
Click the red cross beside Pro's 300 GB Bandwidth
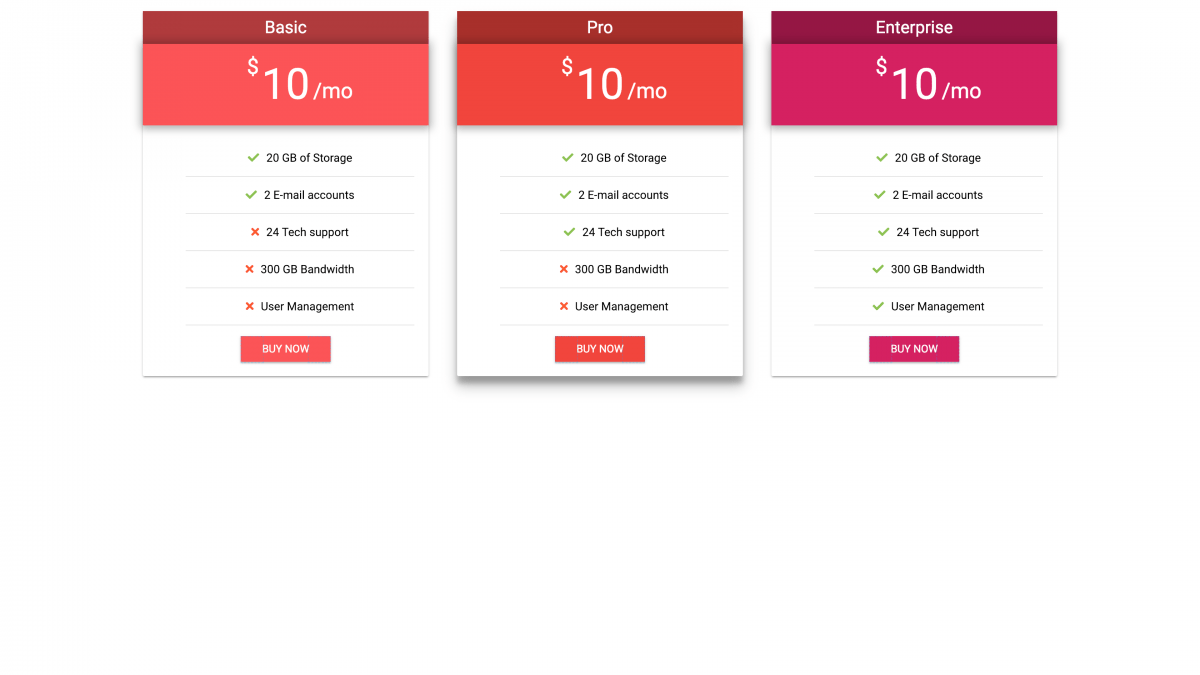[563, 269]
